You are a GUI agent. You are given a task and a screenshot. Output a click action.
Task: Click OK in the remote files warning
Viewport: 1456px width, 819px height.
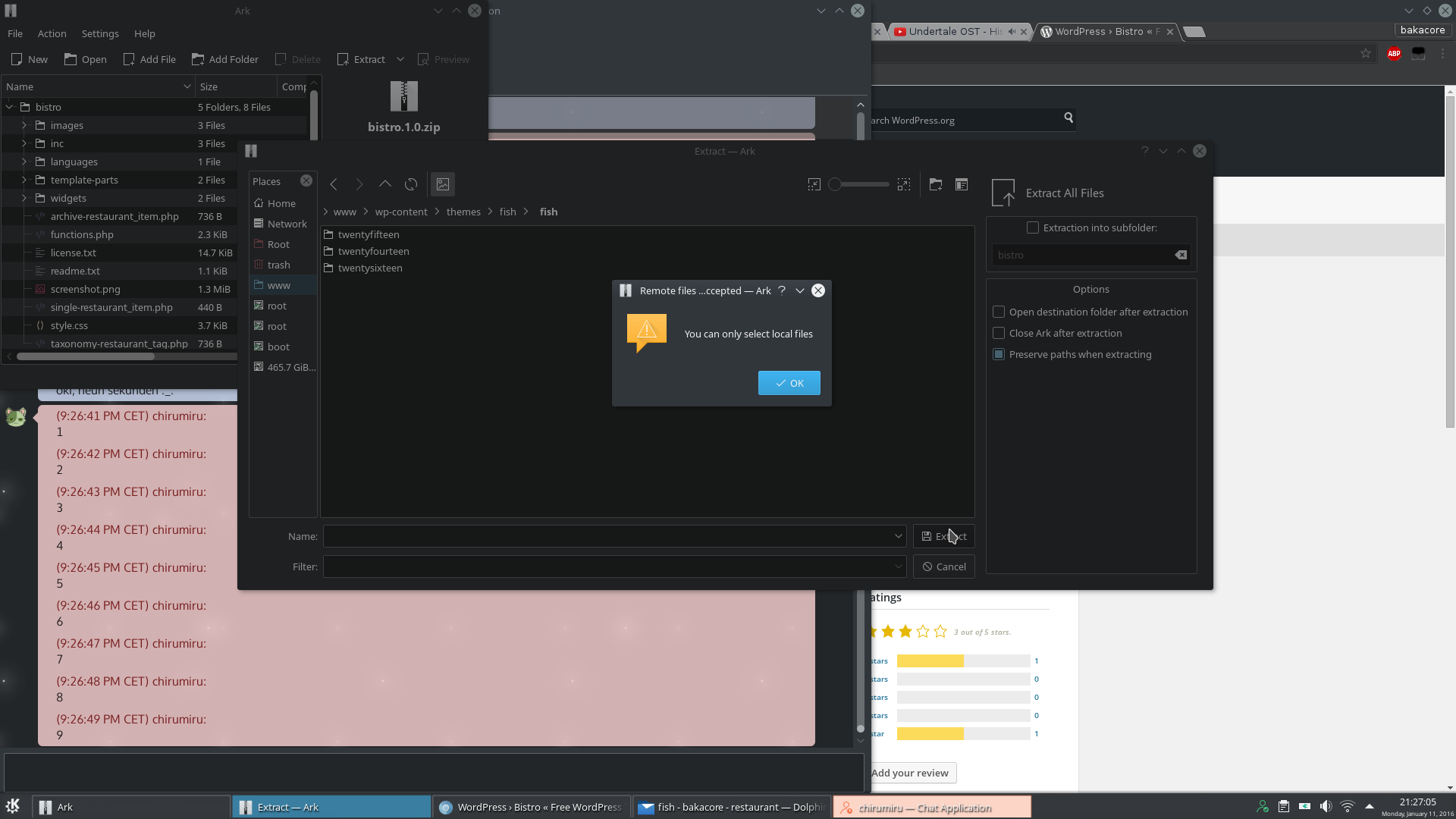click(789, 383)
